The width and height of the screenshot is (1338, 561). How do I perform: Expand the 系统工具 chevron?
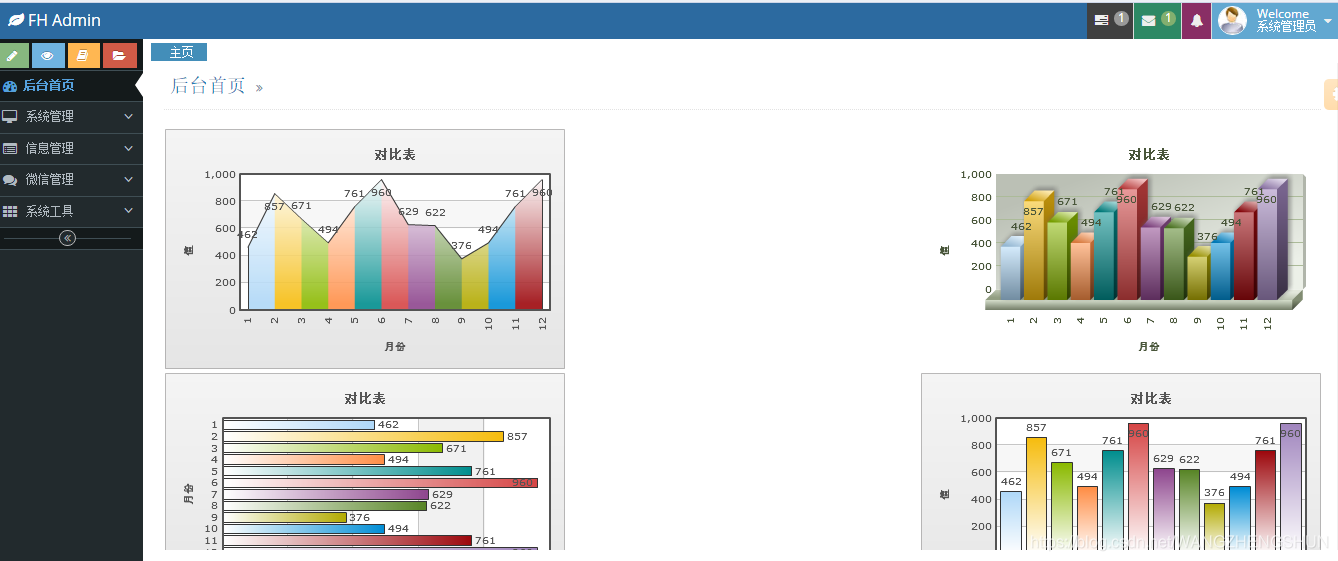pyautogui.click(x=128, y=211)
